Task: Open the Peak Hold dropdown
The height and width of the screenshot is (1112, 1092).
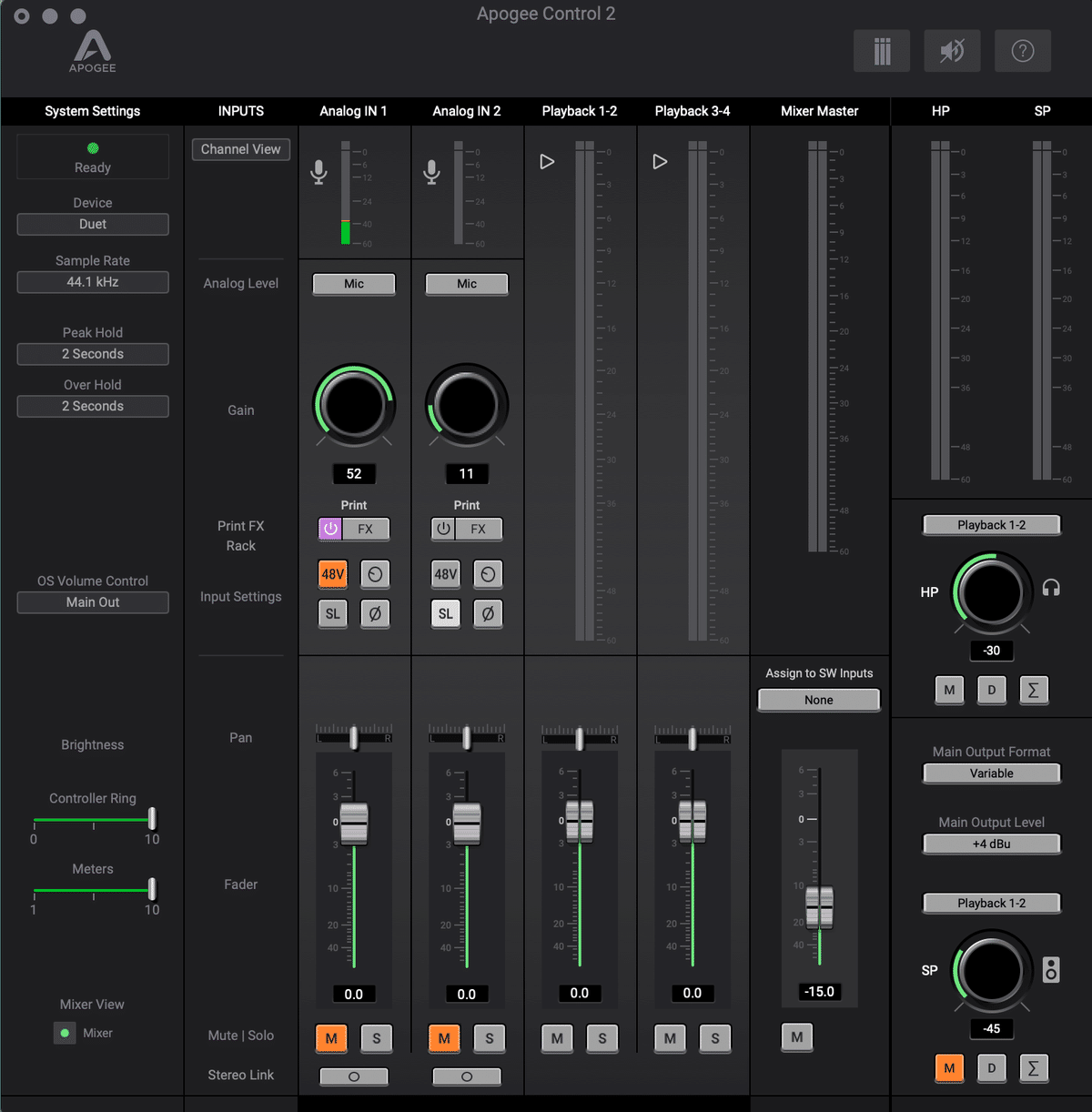Action: click(93, 354)
